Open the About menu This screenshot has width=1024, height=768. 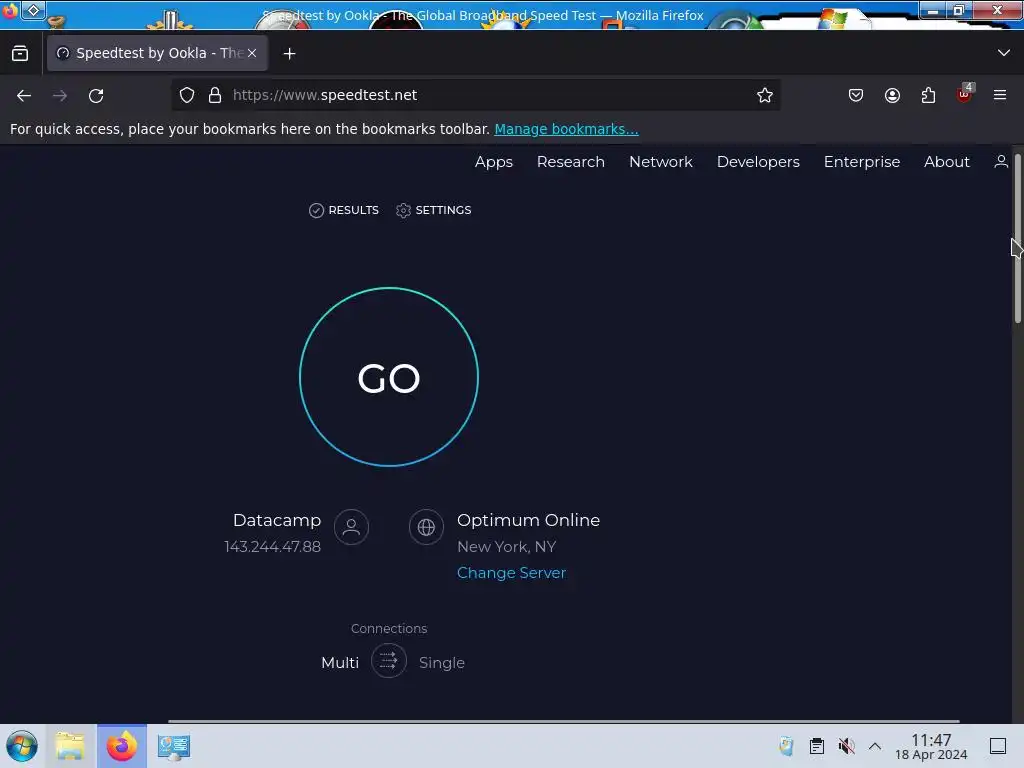pos(947,162)
